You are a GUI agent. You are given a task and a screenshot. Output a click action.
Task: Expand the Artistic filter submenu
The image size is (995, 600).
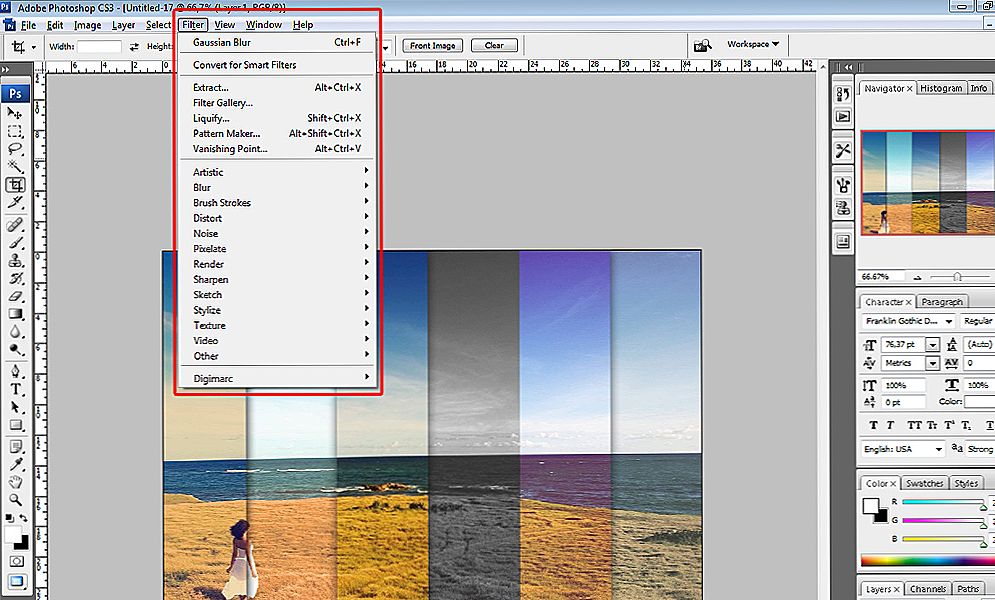[x=277, y=172]
